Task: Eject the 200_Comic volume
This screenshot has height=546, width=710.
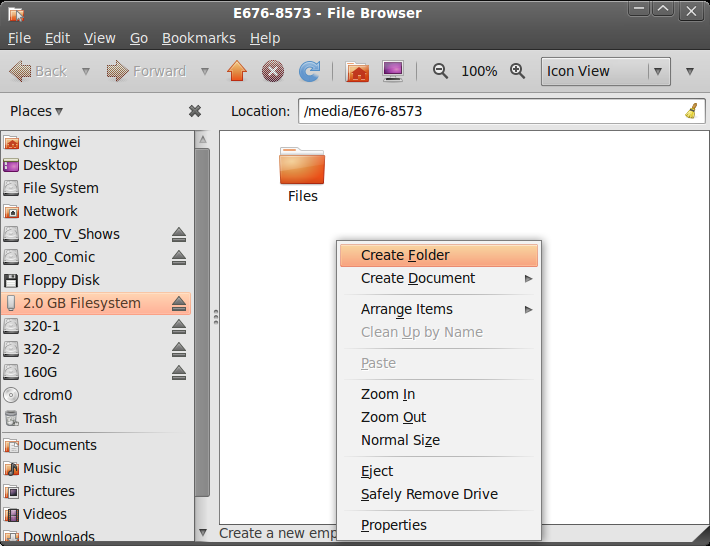Action: click(179, 258)
